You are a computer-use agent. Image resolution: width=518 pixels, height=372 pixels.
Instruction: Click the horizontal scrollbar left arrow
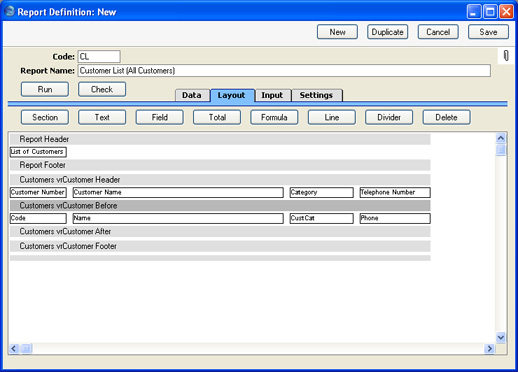pos(14,349)
